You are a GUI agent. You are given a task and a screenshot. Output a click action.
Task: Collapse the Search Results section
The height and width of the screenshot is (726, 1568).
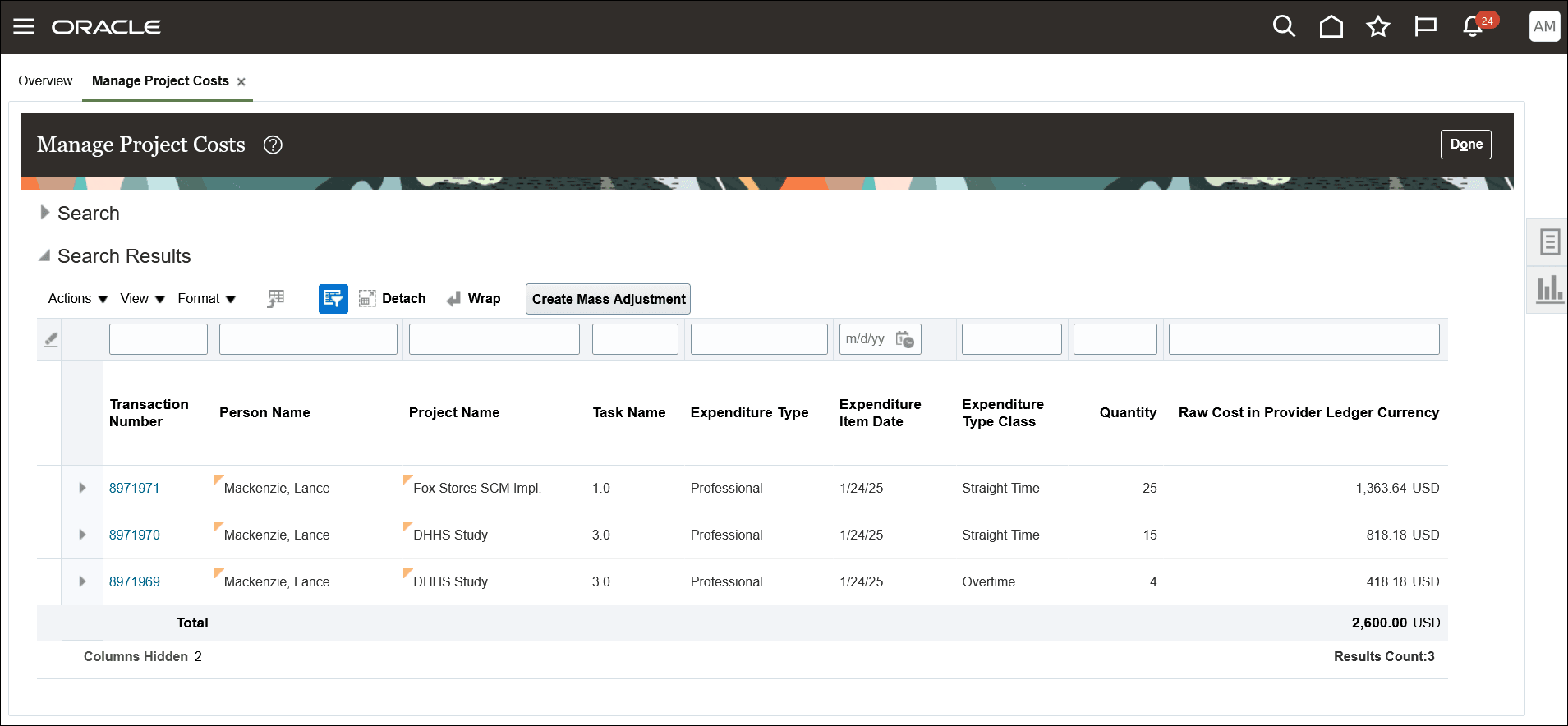point(44,255)
